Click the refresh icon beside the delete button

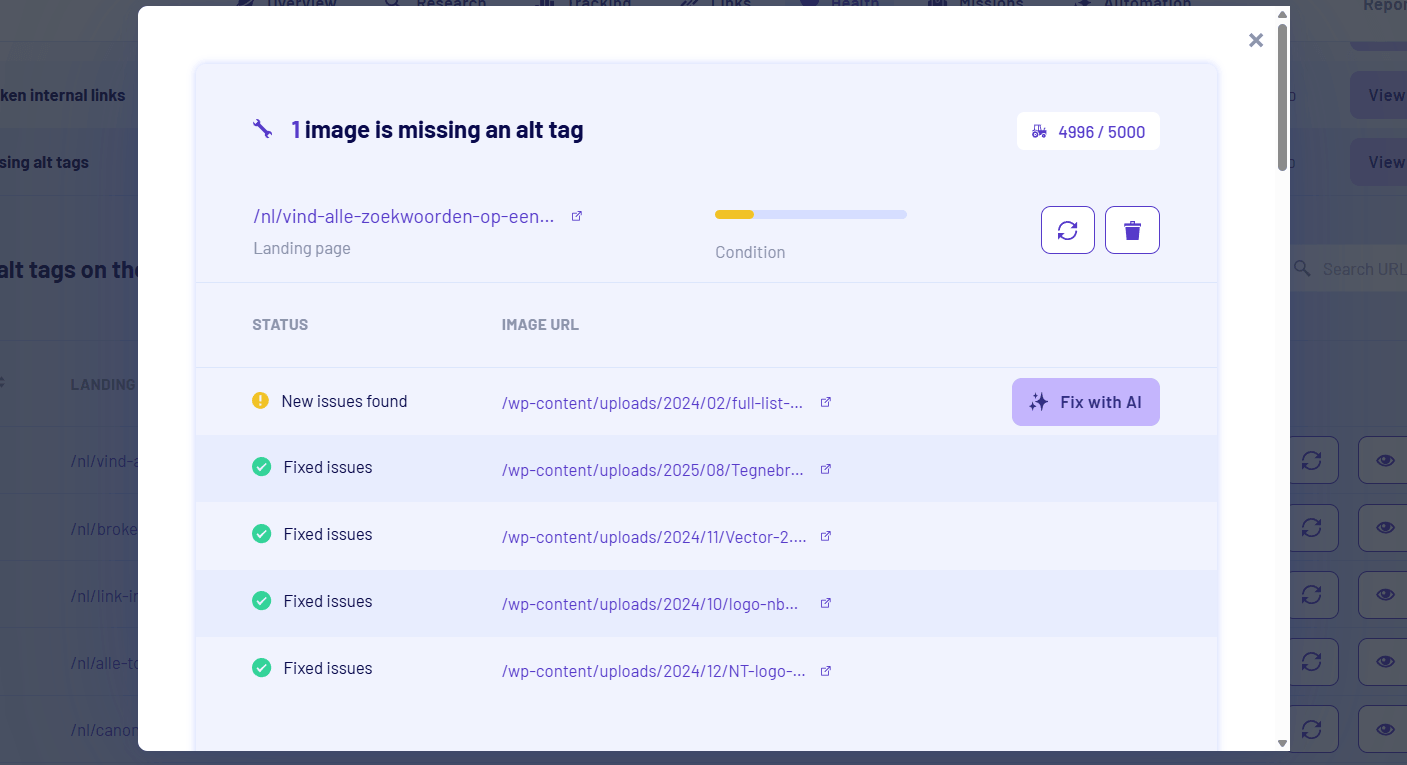(x=1067, y=230)
